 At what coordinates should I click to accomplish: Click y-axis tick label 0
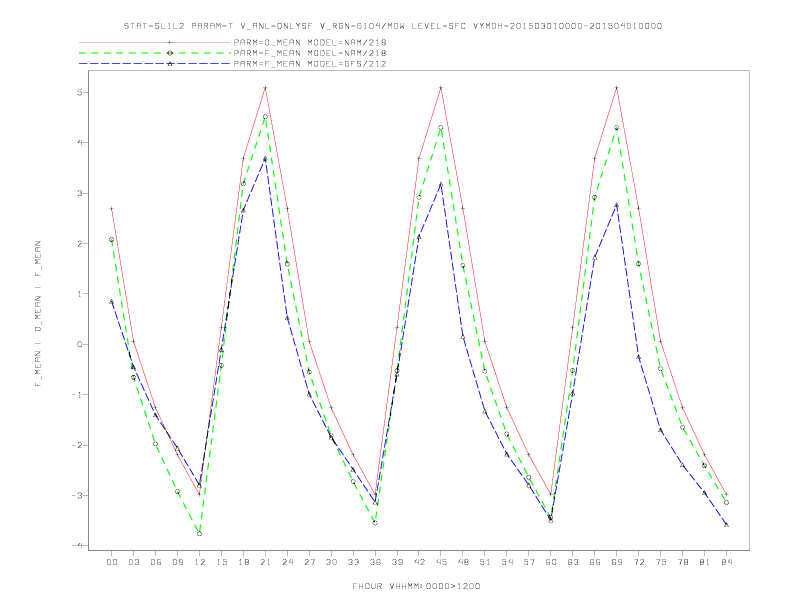point(80,344)
